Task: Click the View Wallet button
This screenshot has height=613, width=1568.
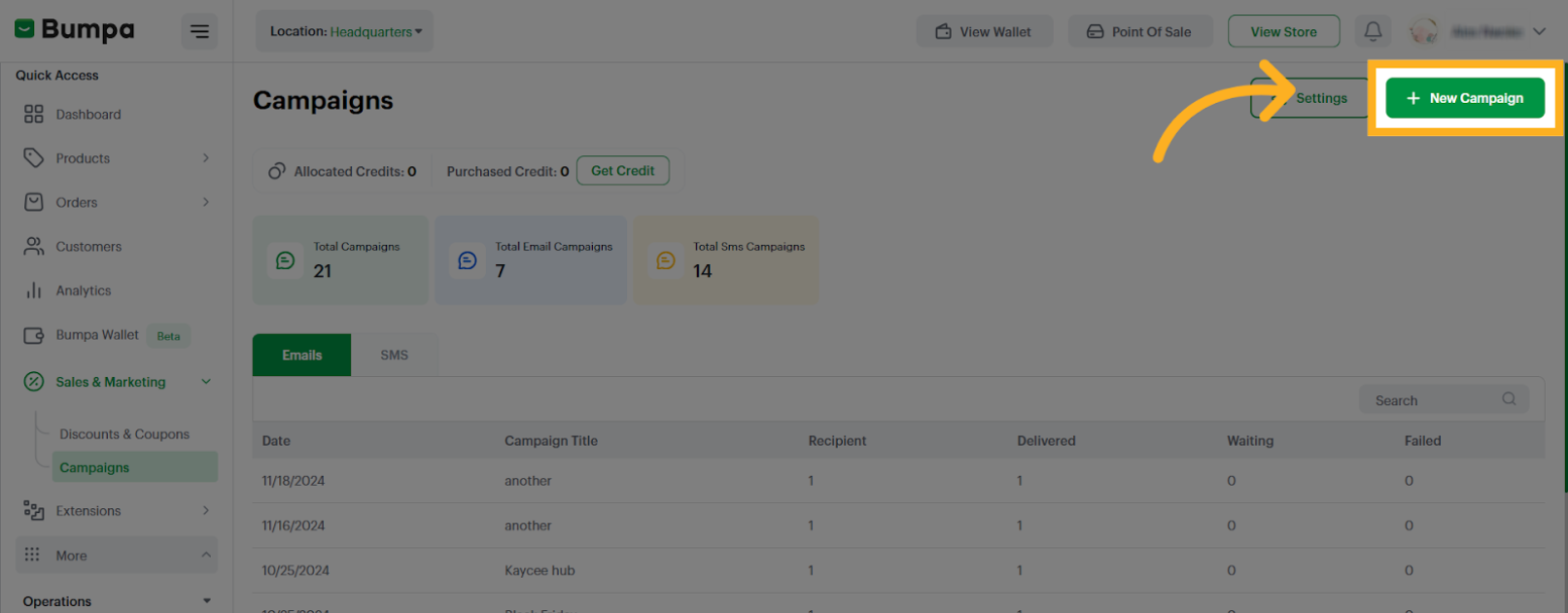Action: (985, 31)
